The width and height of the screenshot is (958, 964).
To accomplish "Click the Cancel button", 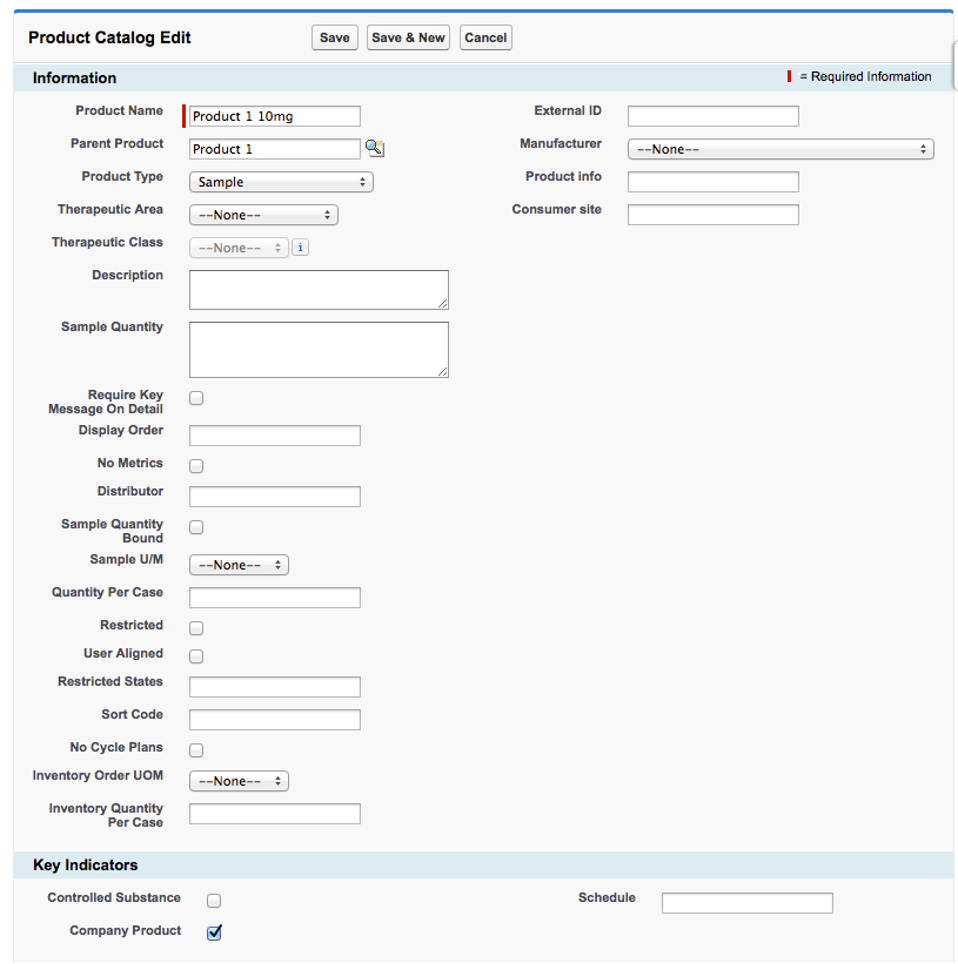I will point(485,38).
